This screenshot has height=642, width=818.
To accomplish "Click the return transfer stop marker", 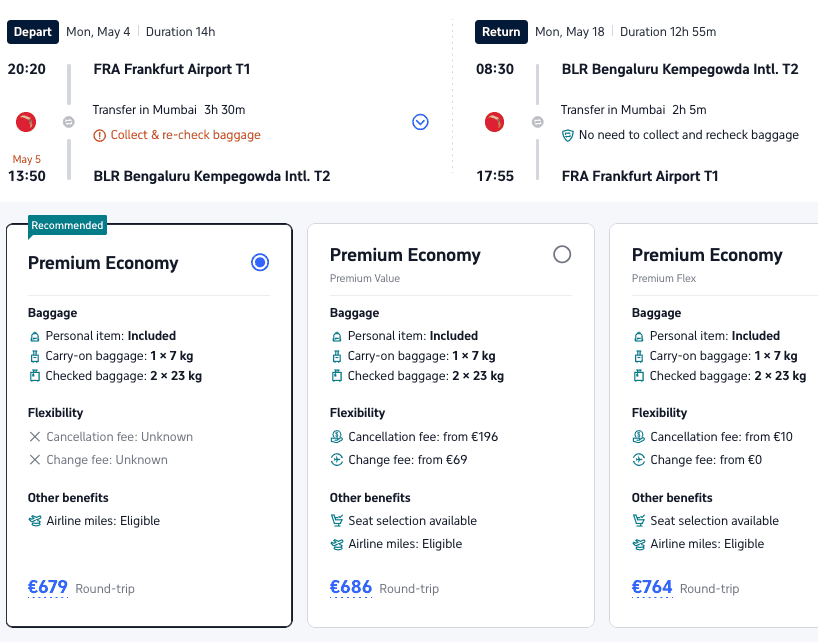I will click(537, 122).
